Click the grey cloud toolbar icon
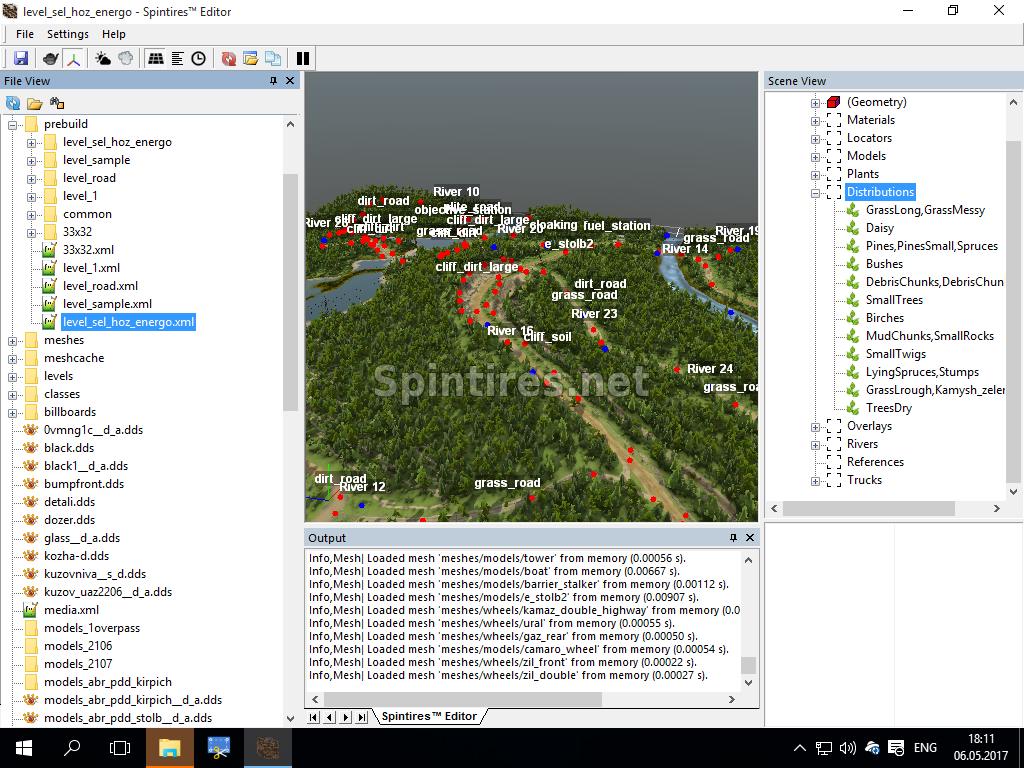The height and width of the screenshot is (768, 1024). click(125, 58)
